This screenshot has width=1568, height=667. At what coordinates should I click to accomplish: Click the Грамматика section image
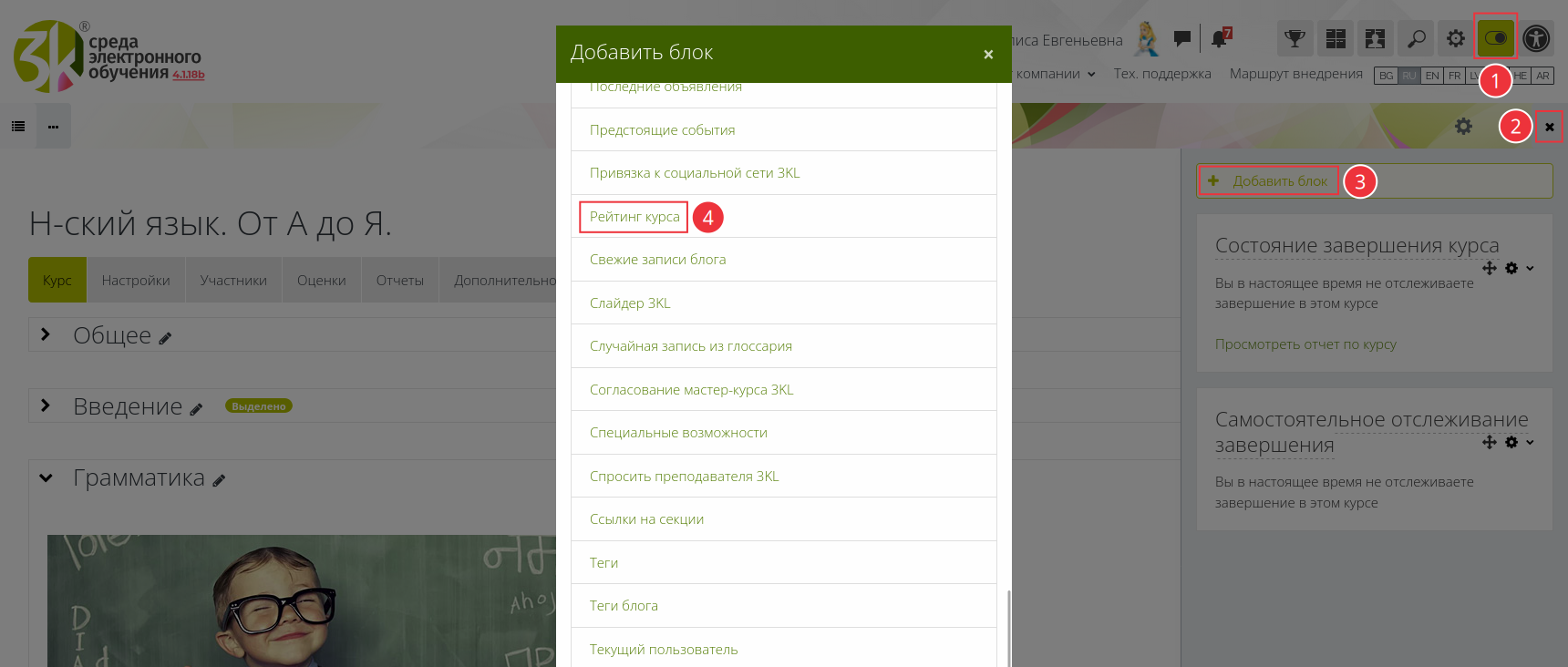click(x=302, y=601)
